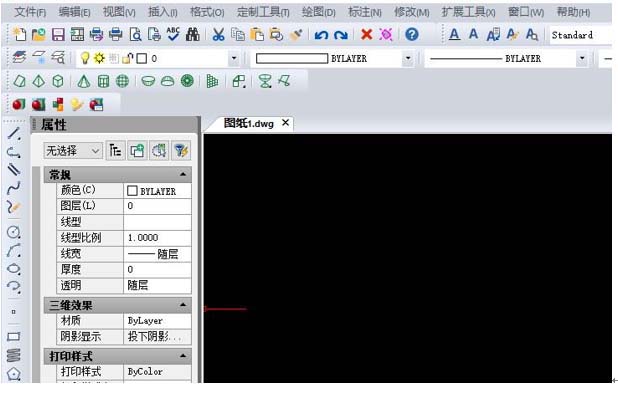Select the 3D sphere mesh icon
Screen dimensions: 618x394
[123, 81]
